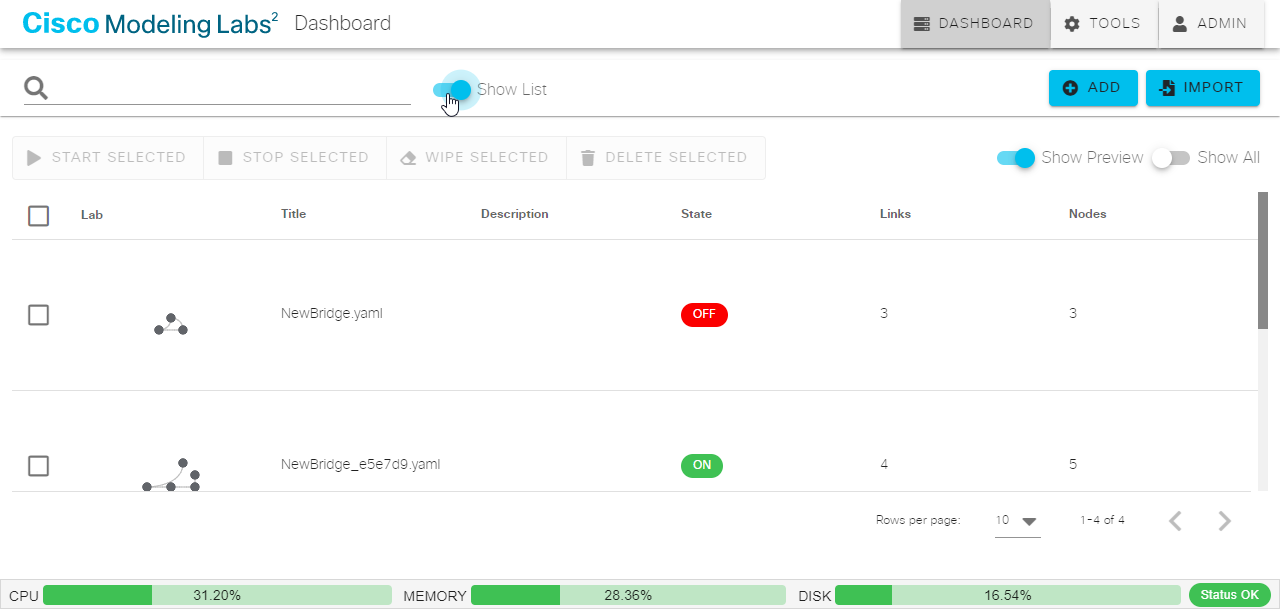This screenshot has height=609, width=1280.
Task: Click Wipe Selected button
Action: [476, 158]
